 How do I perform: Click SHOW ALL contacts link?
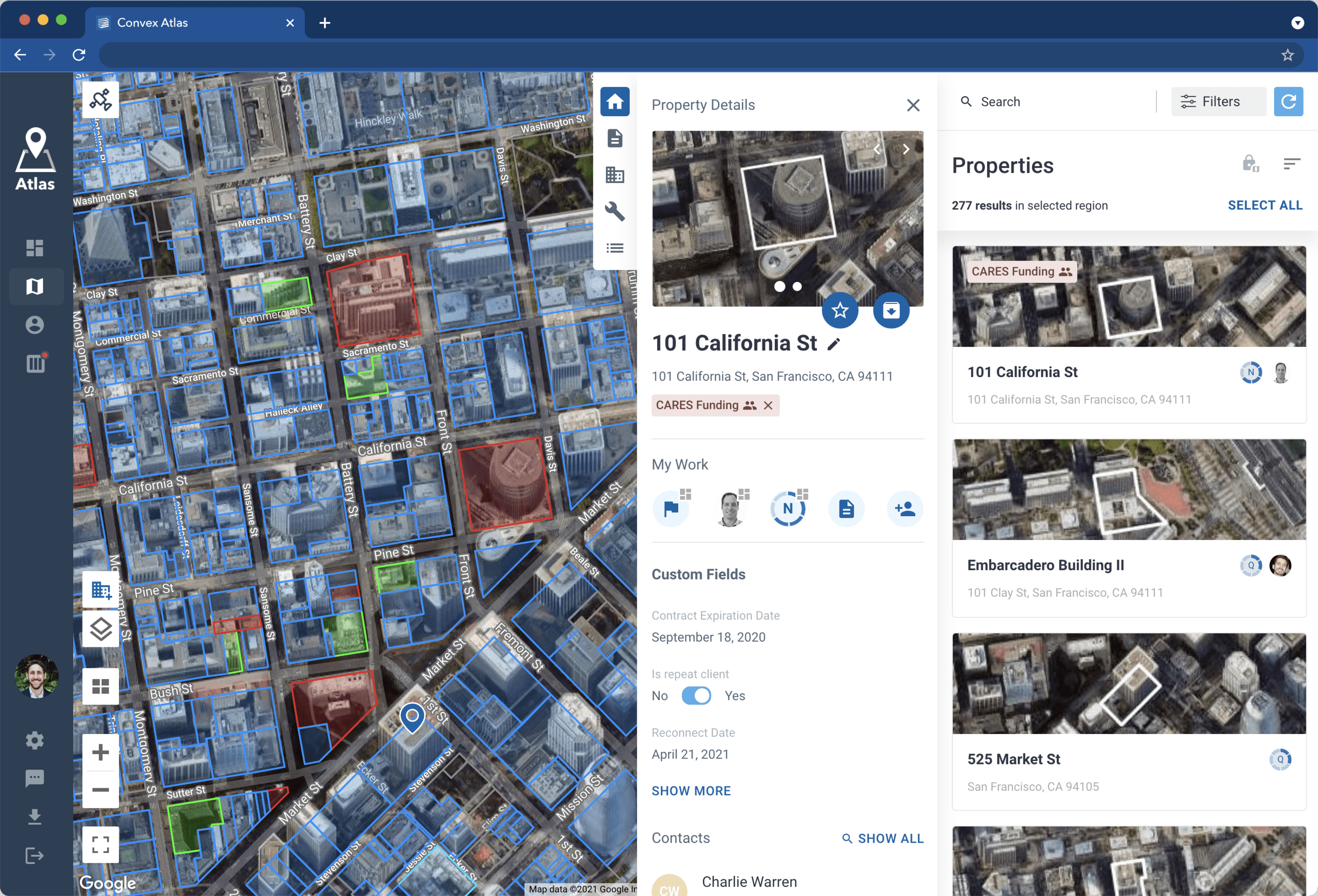(x=883, y=838)
